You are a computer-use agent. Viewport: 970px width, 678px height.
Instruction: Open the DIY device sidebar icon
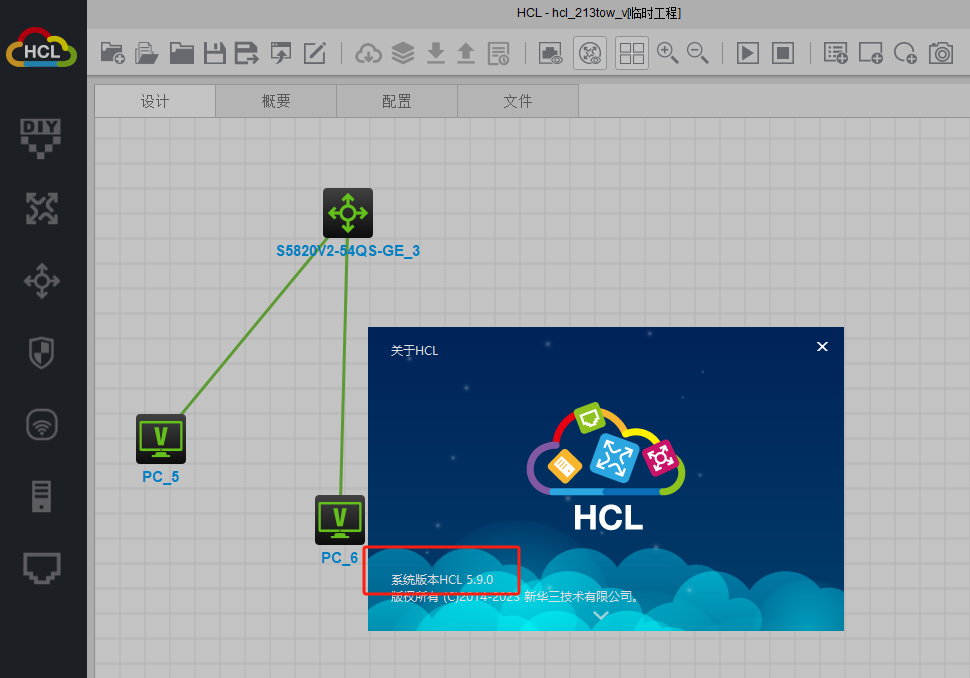41,139
